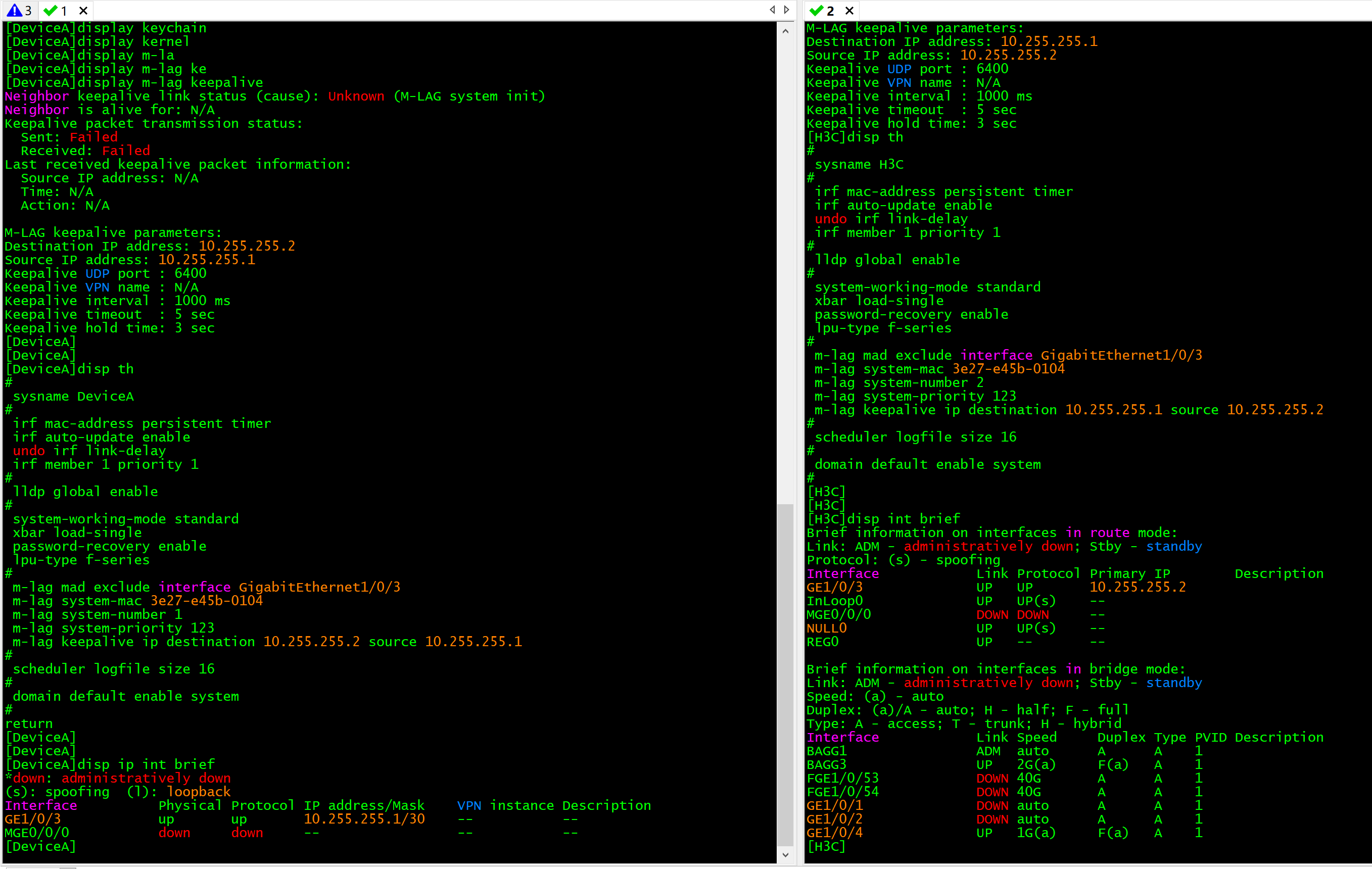Click 'm-lag system-number 1' line in DeviceA config
Viewport: 1372px width, 869px height.
[x=98, y=614]
